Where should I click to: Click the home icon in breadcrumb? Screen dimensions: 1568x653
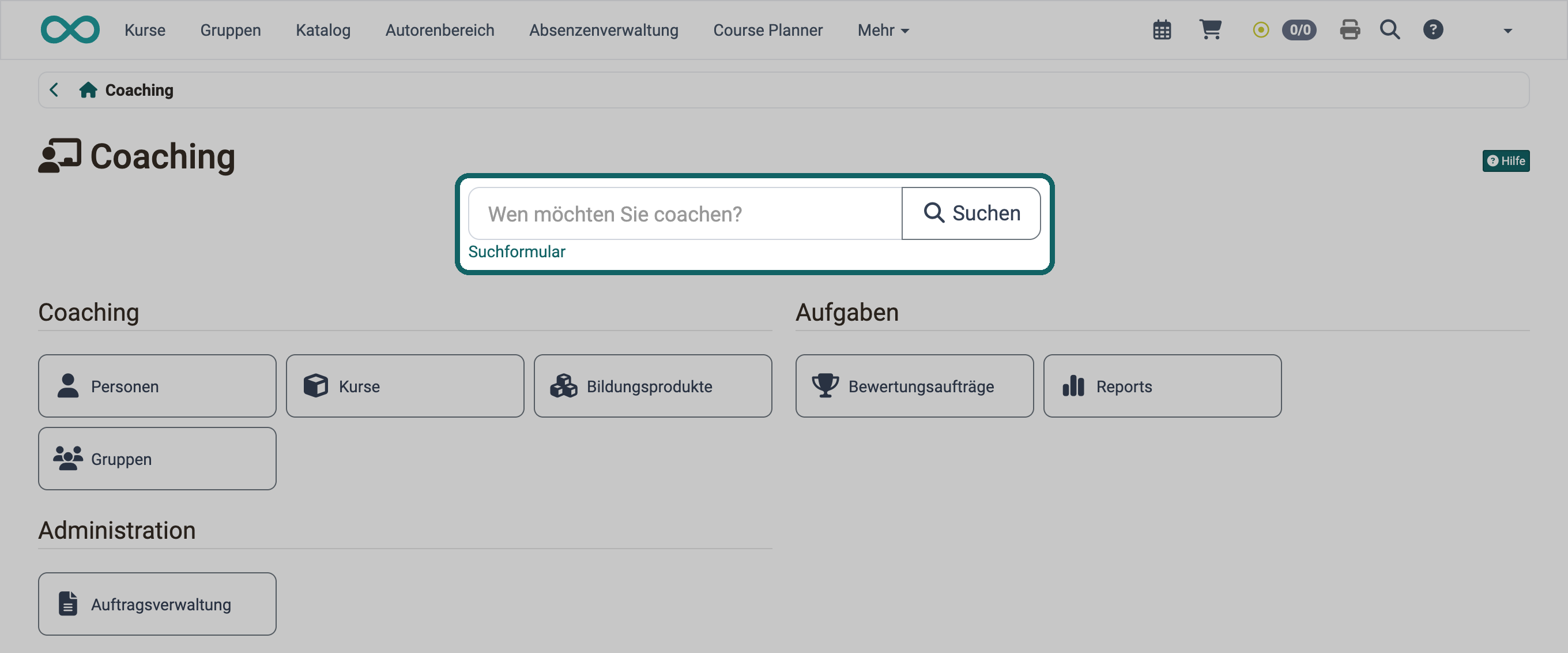click(88, 90)
